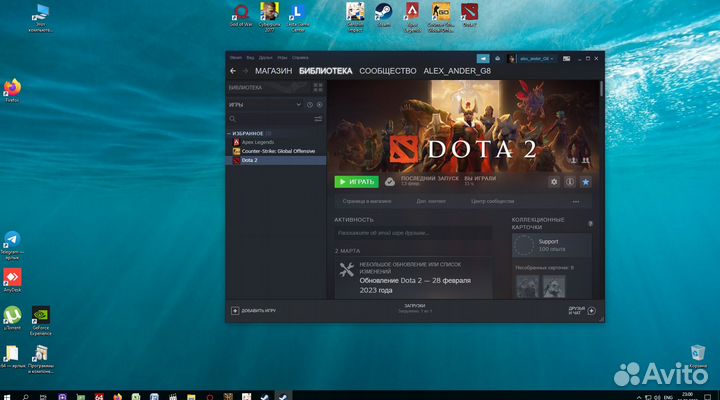Viewport: 720px width, 400px height.
Task: Open the Steam desktop shortcut
Action: (383, 15)
